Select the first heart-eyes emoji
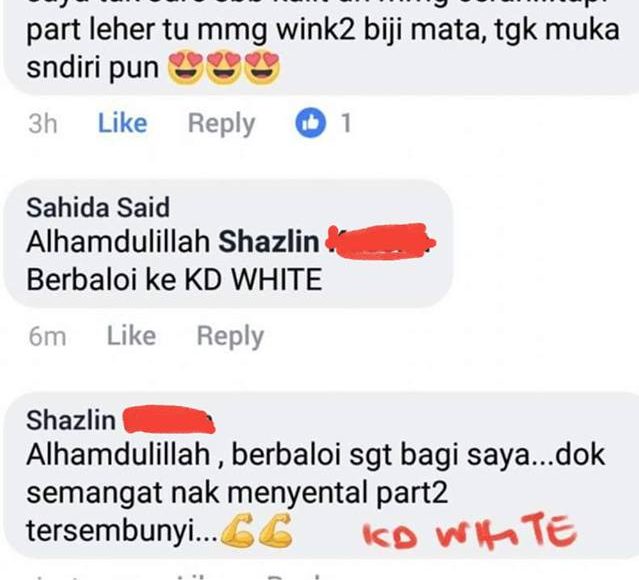This screenshot has width=639, height=580. point(185,67)
